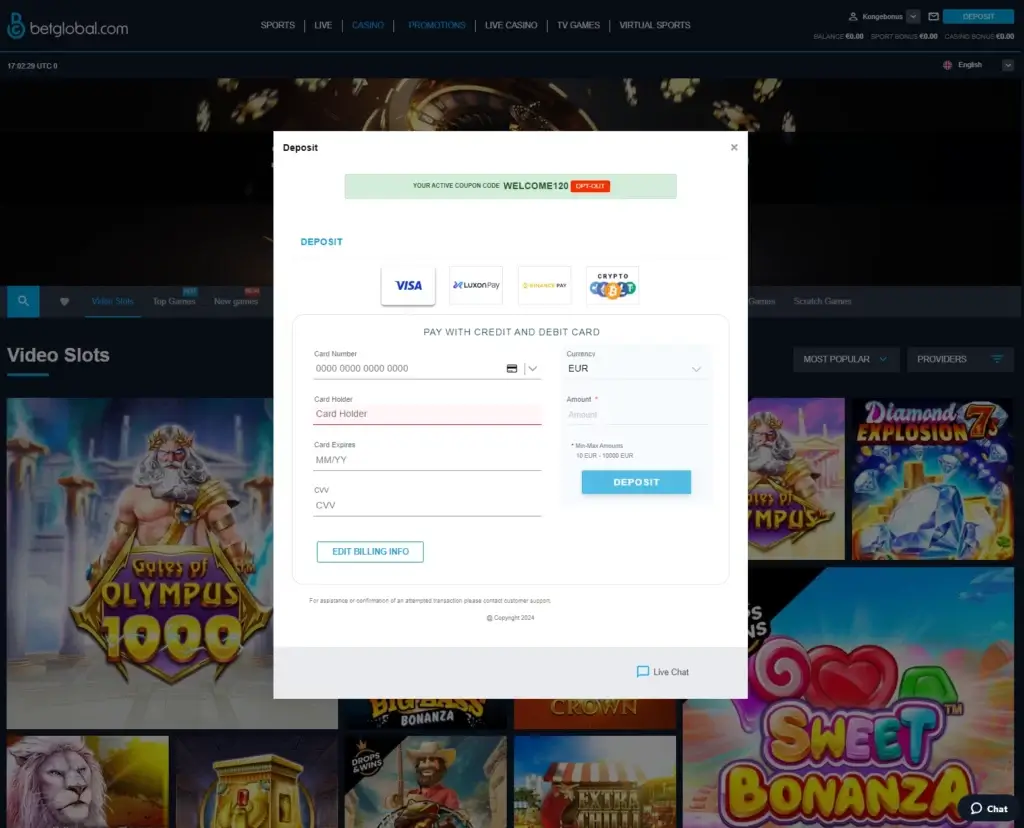The image size is (1024, 828).
Task: Switch to Top Games tab
Action: tap(174, 302)
